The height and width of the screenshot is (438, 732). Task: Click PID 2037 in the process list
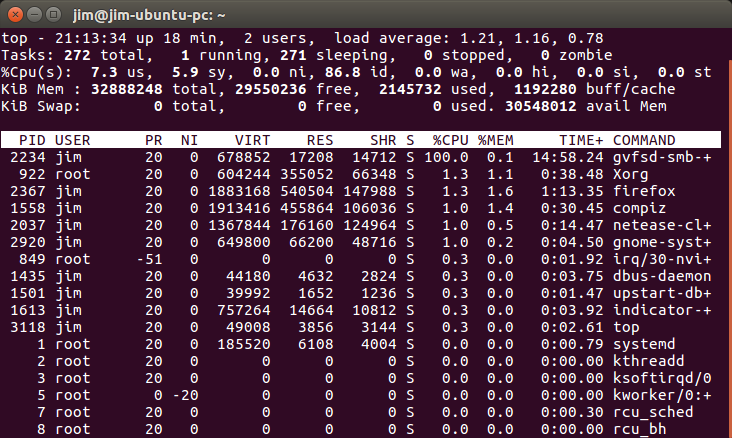click(x=28, y=225)
